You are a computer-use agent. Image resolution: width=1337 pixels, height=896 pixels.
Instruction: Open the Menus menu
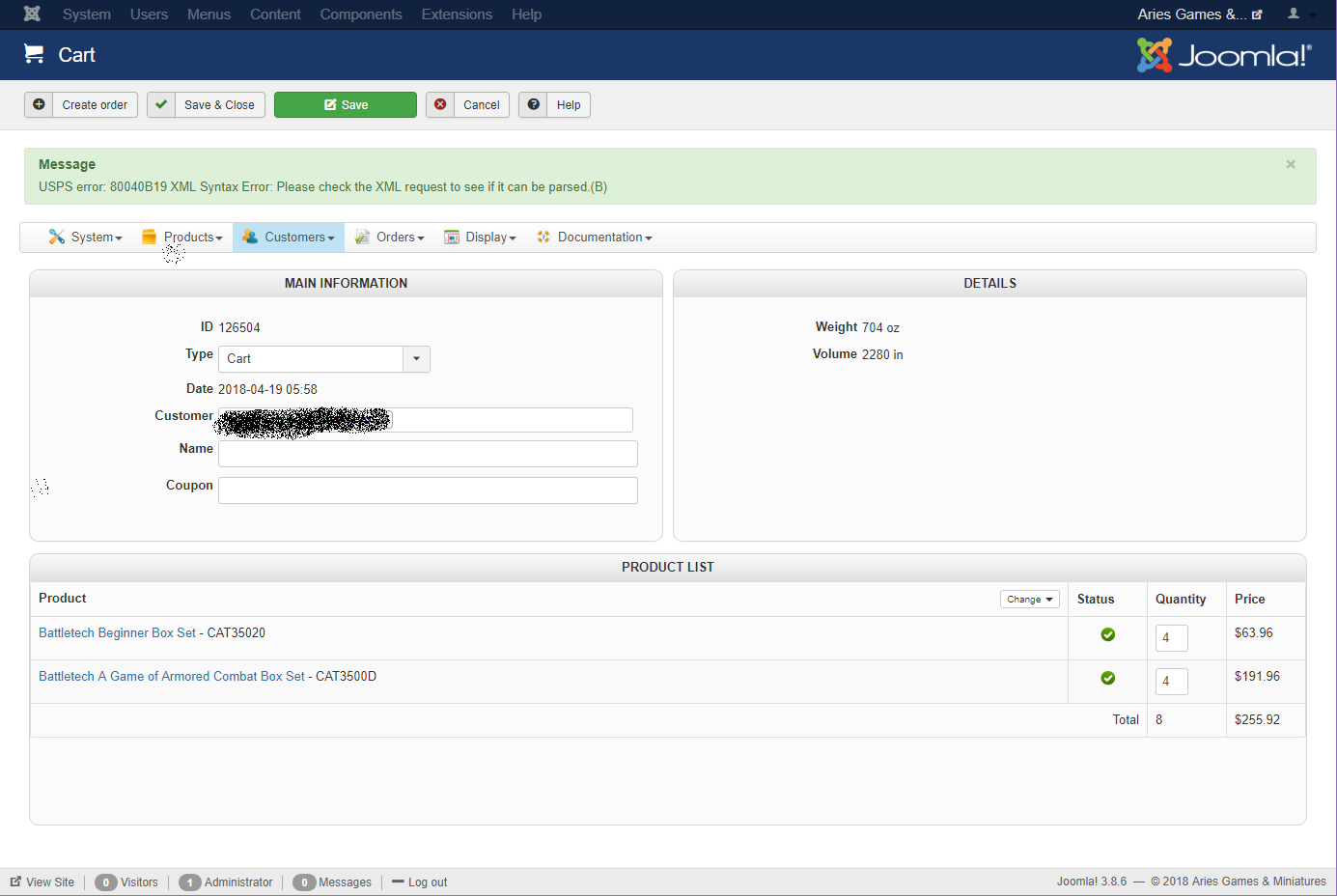click(209, 14)
